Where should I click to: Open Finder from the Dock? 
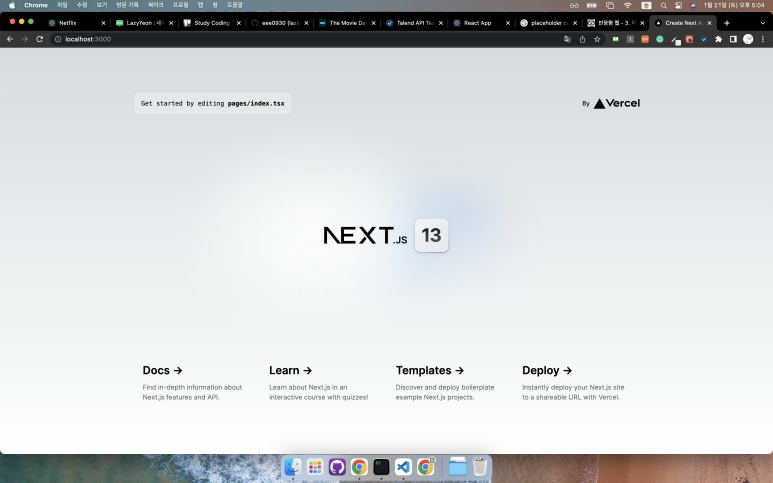[293, 467]
